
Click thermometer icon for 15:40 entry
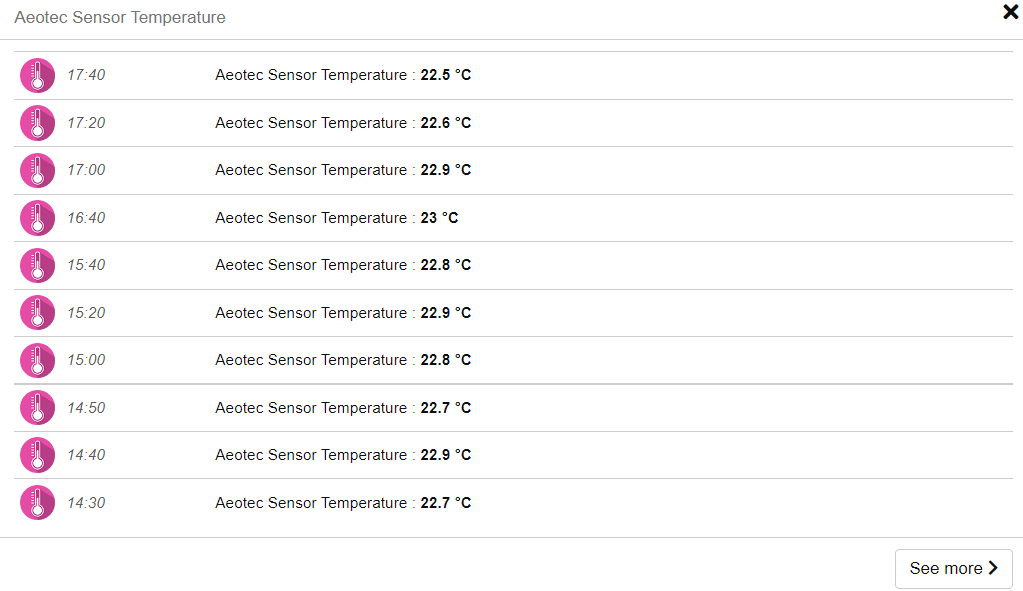37,265
